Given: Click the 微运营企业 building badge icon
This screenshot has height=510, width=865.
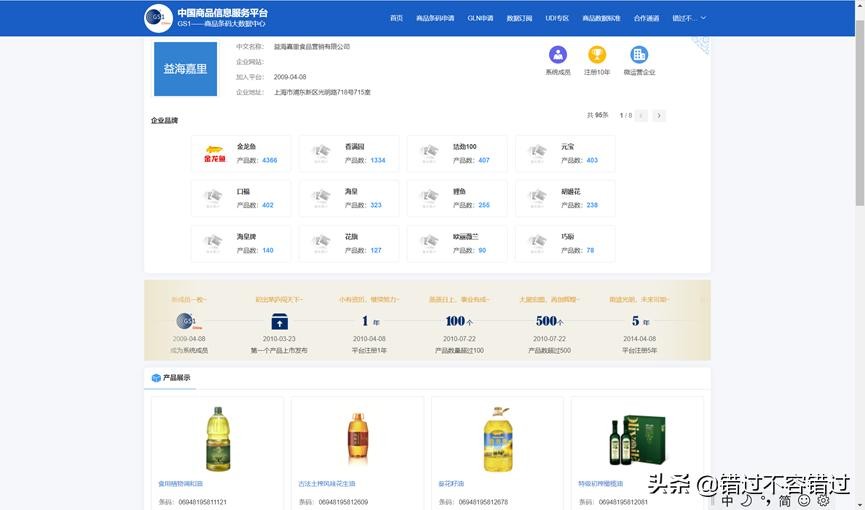Looking at the screenshot, I should pos(639,55).
